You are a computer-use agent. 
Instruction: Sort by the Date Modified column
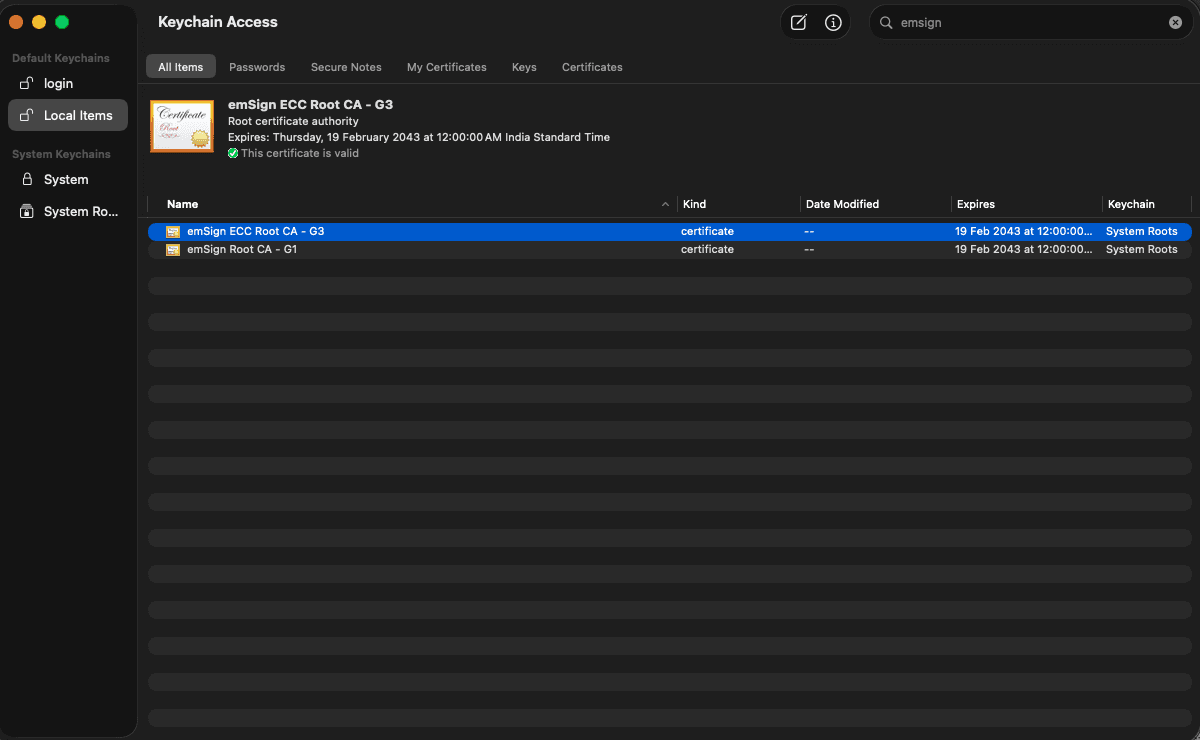(x=875, y=204)
